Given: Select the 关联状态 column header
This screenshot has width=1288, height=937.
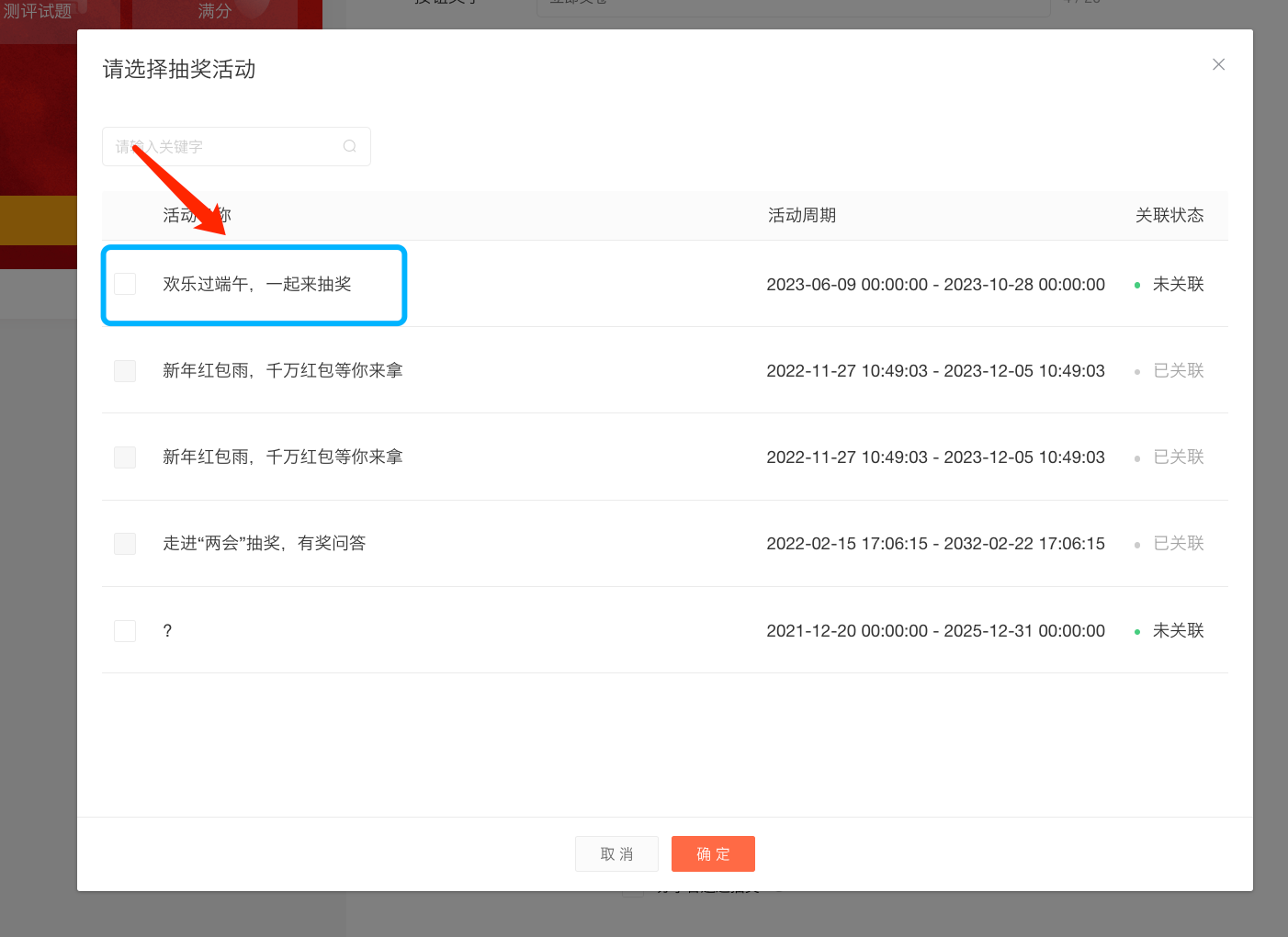Looking at the screenshot, I should tap(1169, 215).
